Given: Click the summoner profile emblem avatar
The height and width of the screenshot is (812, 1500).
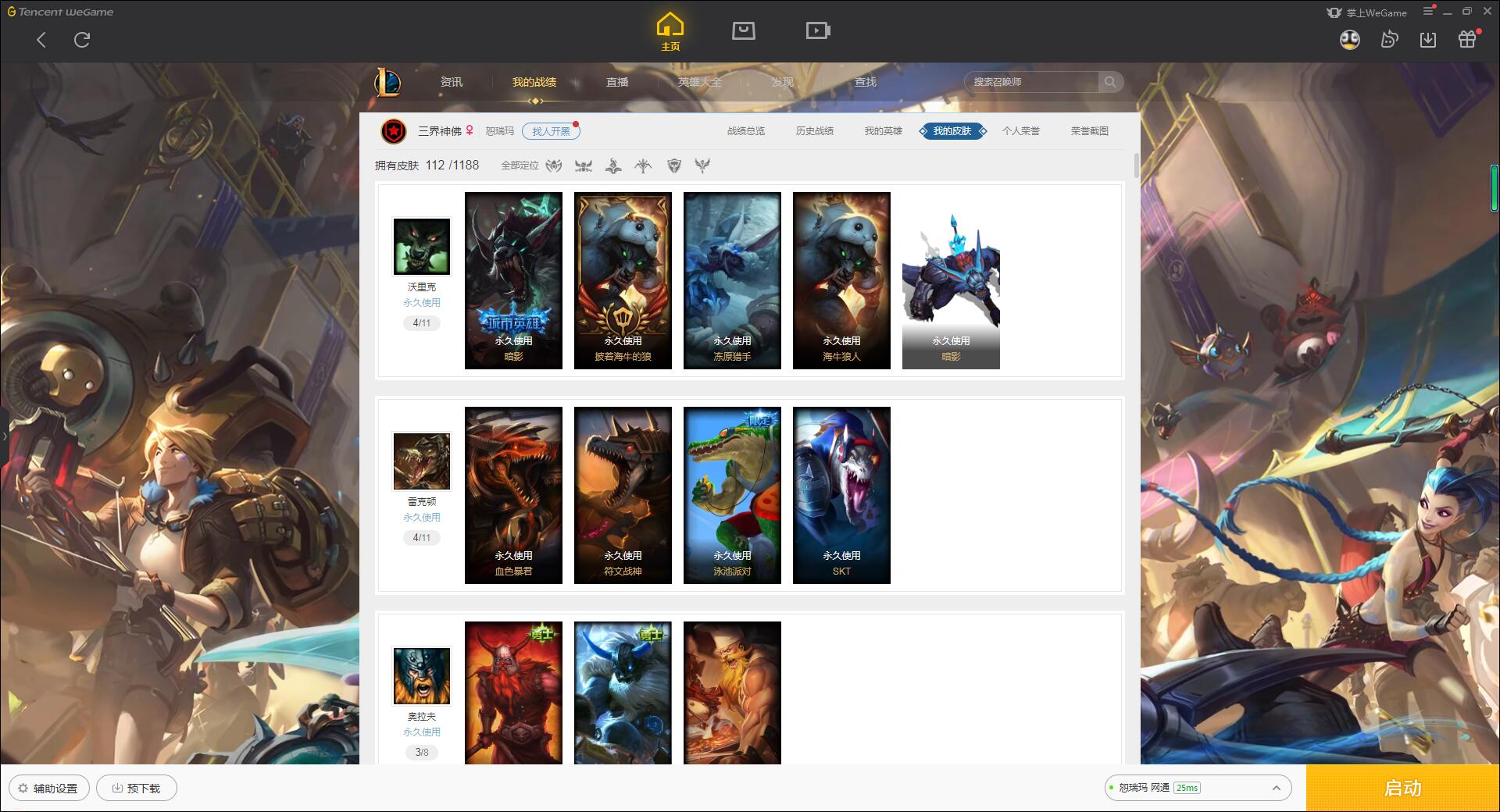Looking at the screenshot, I should tap(394, 131).
